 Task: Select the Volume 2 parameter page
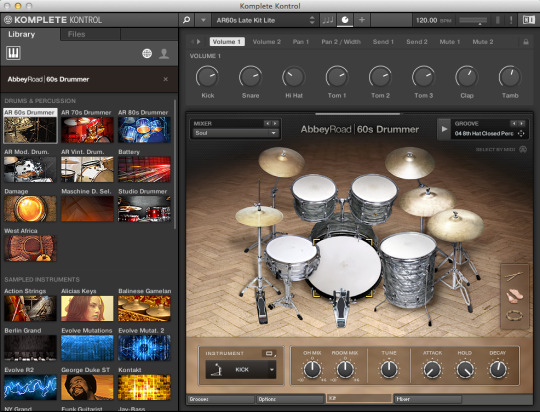(267, 42)
